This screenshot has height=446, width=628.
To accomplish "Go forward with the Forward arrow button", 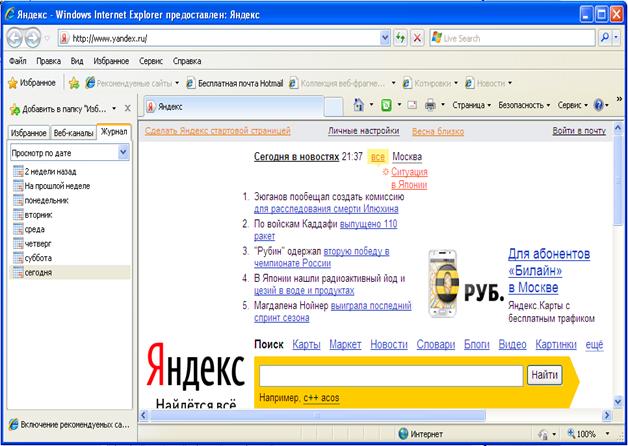I will [x=32, y=38].
